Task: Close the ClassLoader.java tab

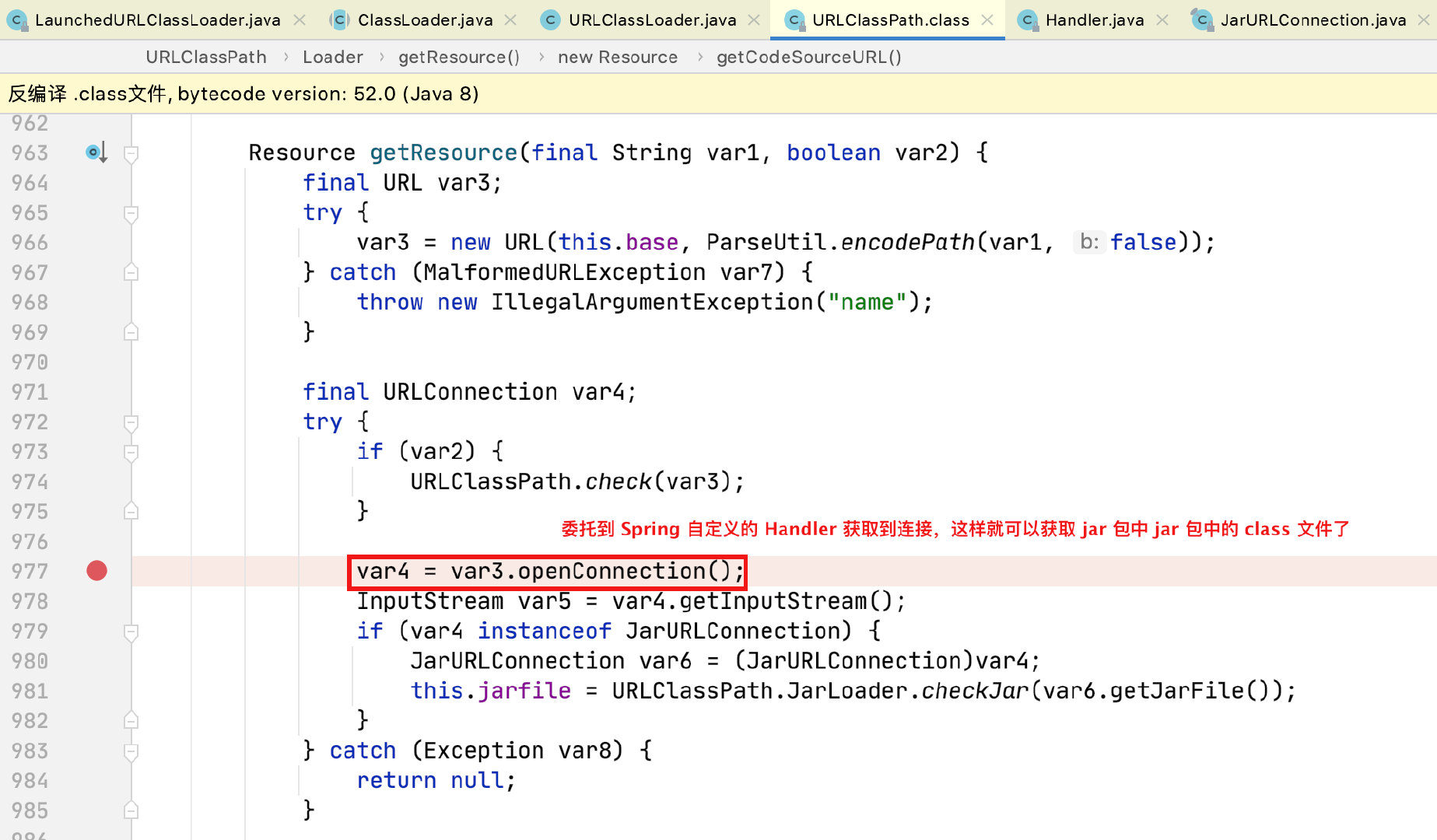Action: 510,20
